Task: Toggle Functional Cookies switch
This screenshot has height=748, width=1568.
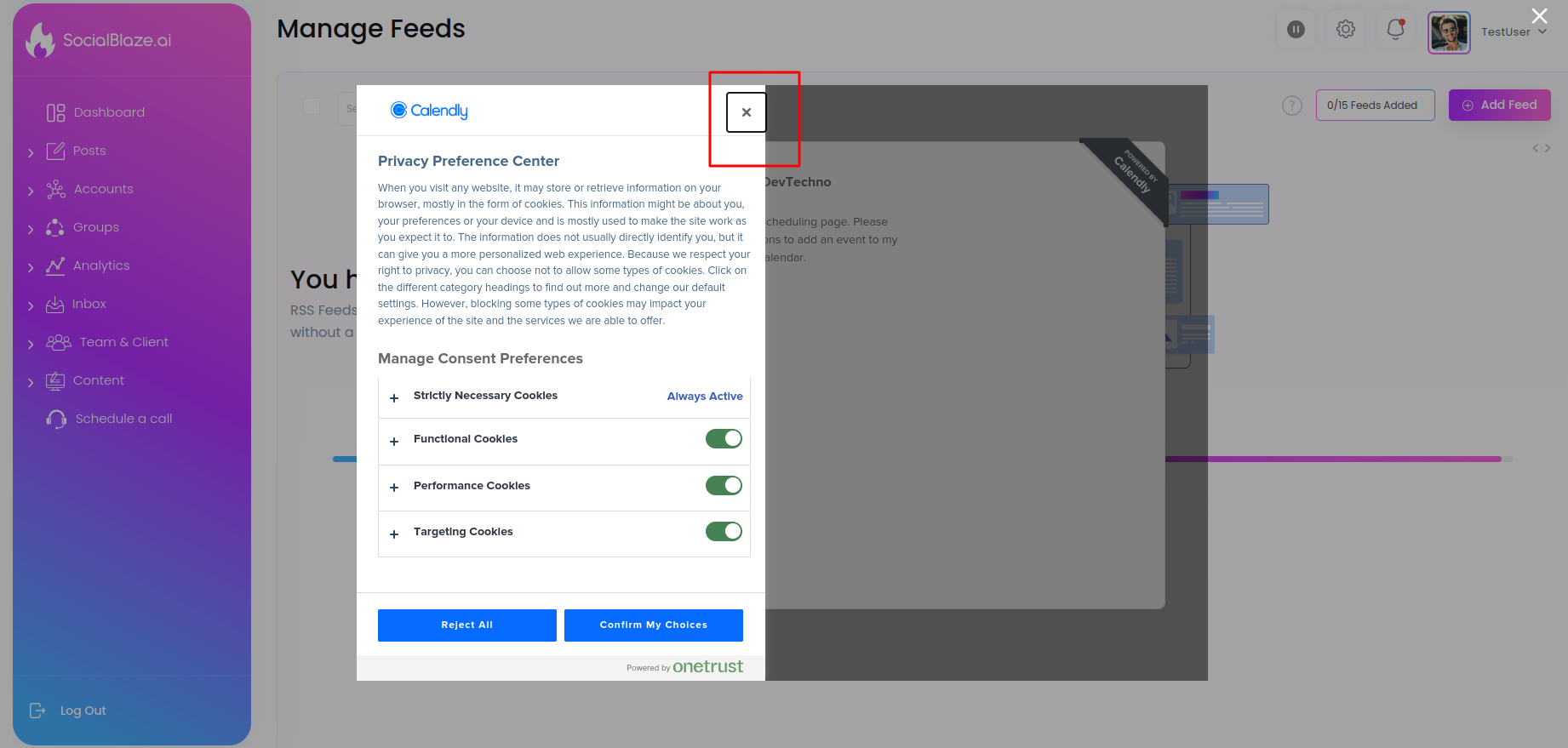Action: (724, 438)
